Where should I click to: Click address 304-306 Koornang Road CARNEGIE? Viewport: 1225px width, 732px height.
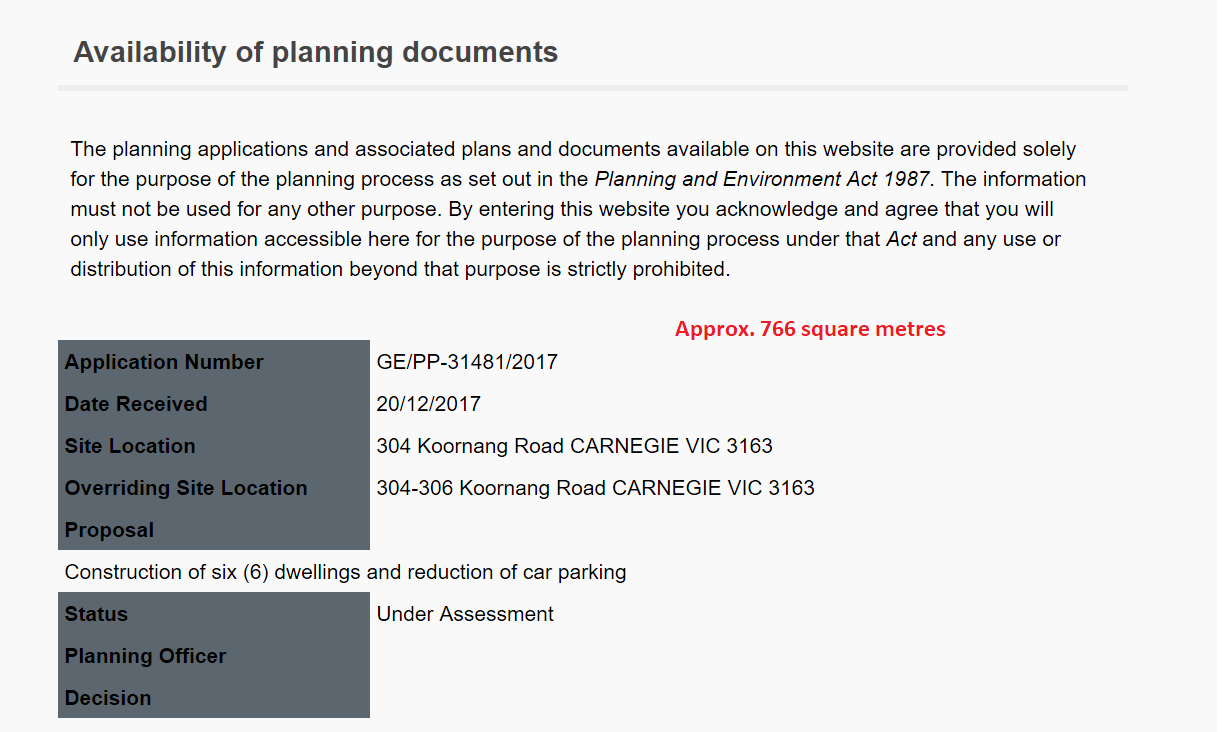[595, 488]
